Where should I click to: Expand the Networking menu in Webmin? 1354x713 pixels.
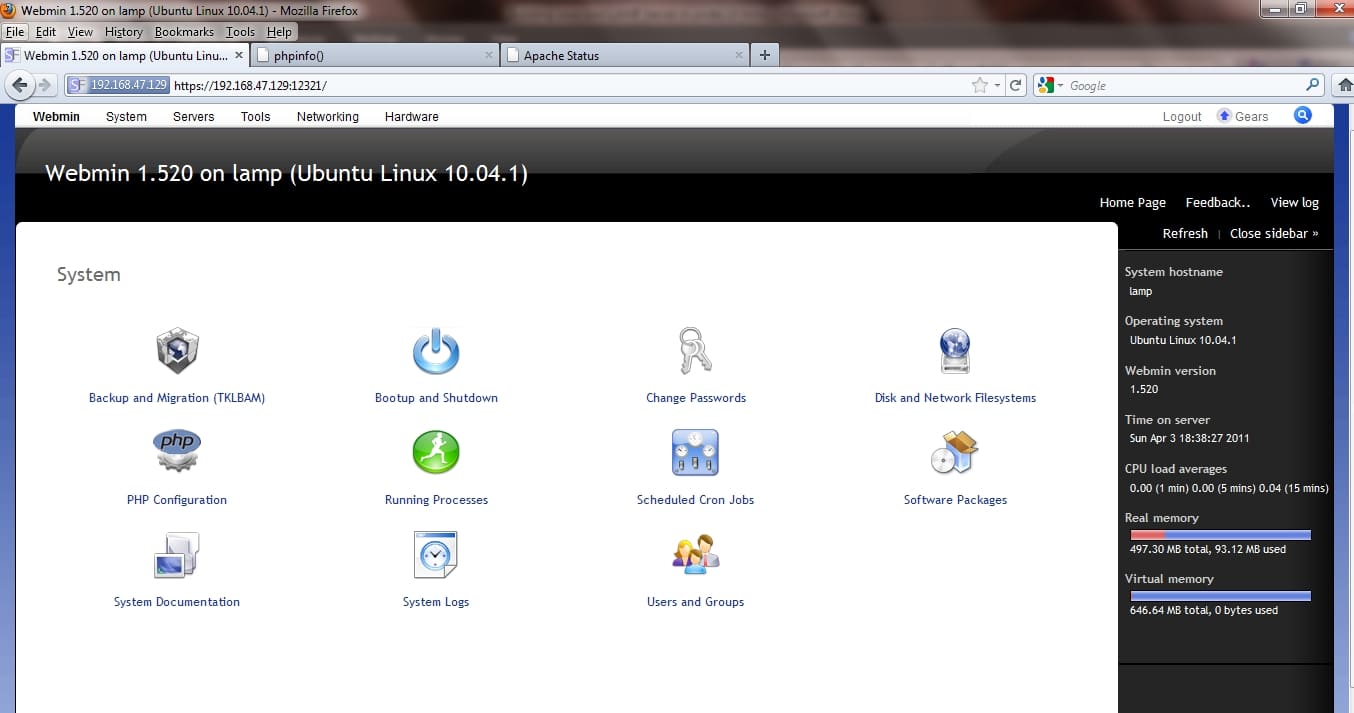327,117
